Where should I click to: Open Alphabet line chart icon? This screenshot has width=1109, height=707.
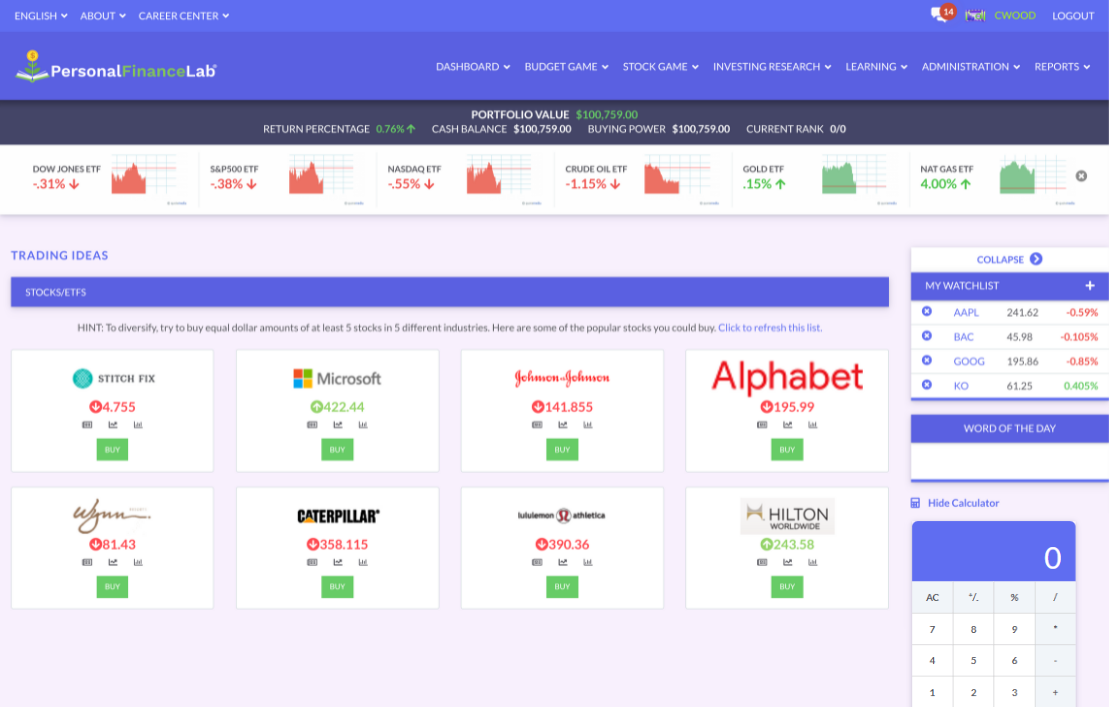tap(787, 425)
